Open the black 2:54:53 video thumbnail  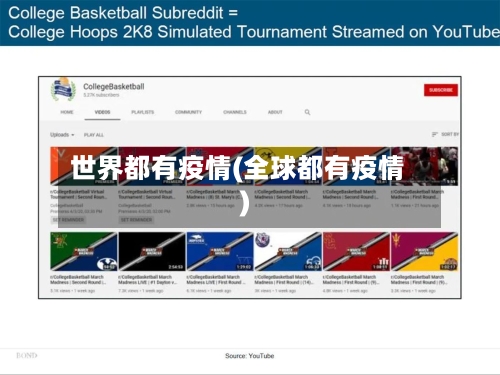[x=152, y=251]
